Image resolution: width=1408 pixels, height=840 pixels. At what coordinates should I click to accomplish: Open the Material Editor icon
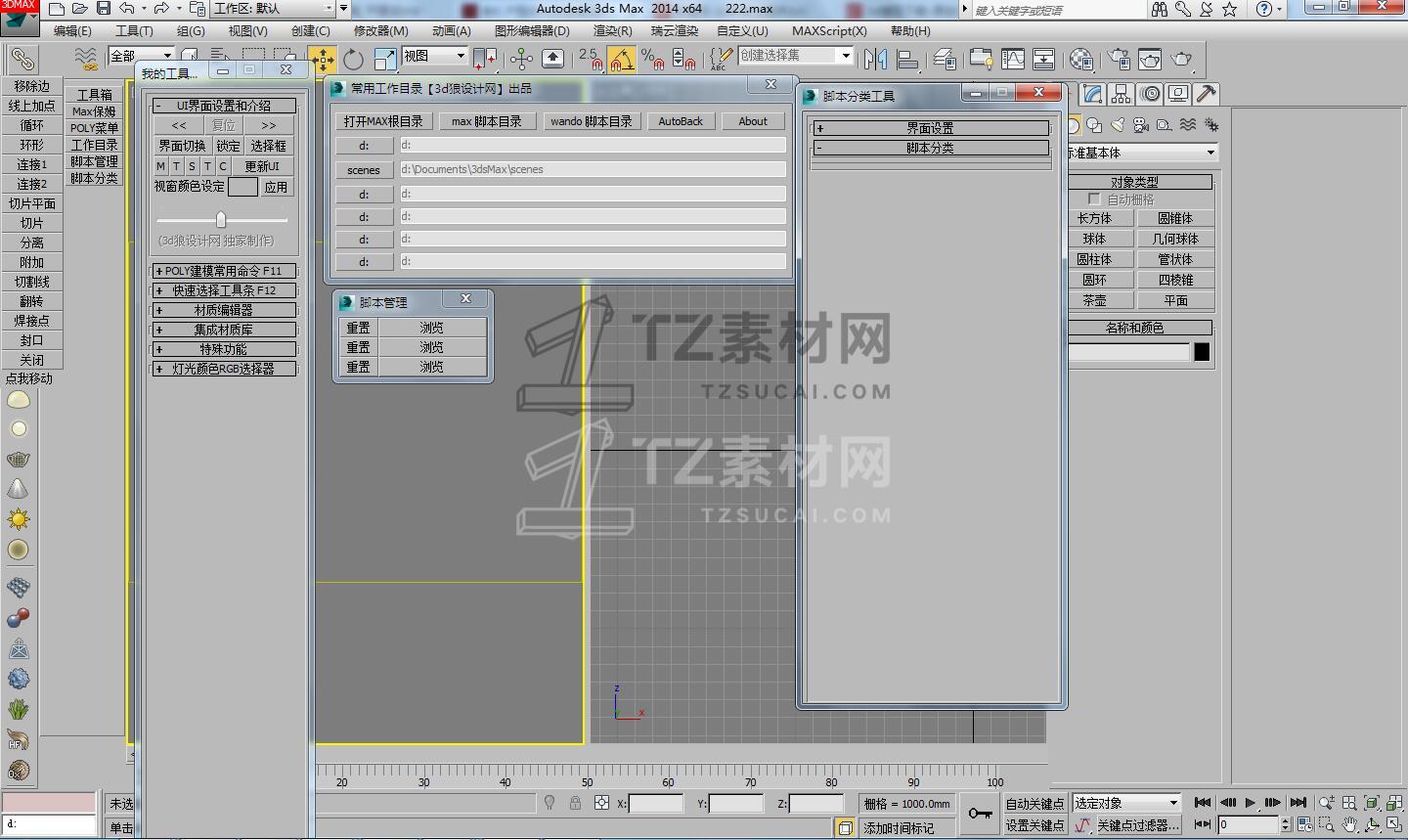pos(1080,60)
